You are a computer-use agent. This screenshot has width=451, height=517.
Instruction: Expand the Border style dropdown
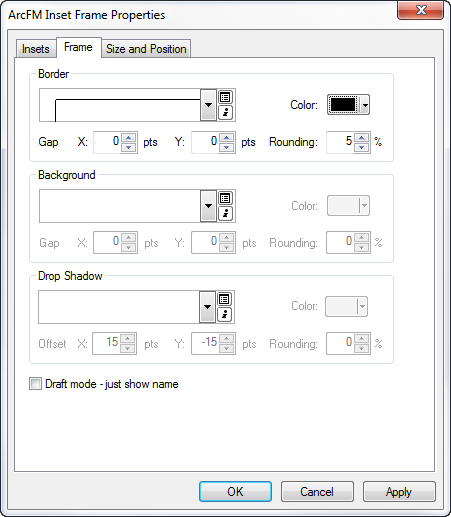point(208,105)
